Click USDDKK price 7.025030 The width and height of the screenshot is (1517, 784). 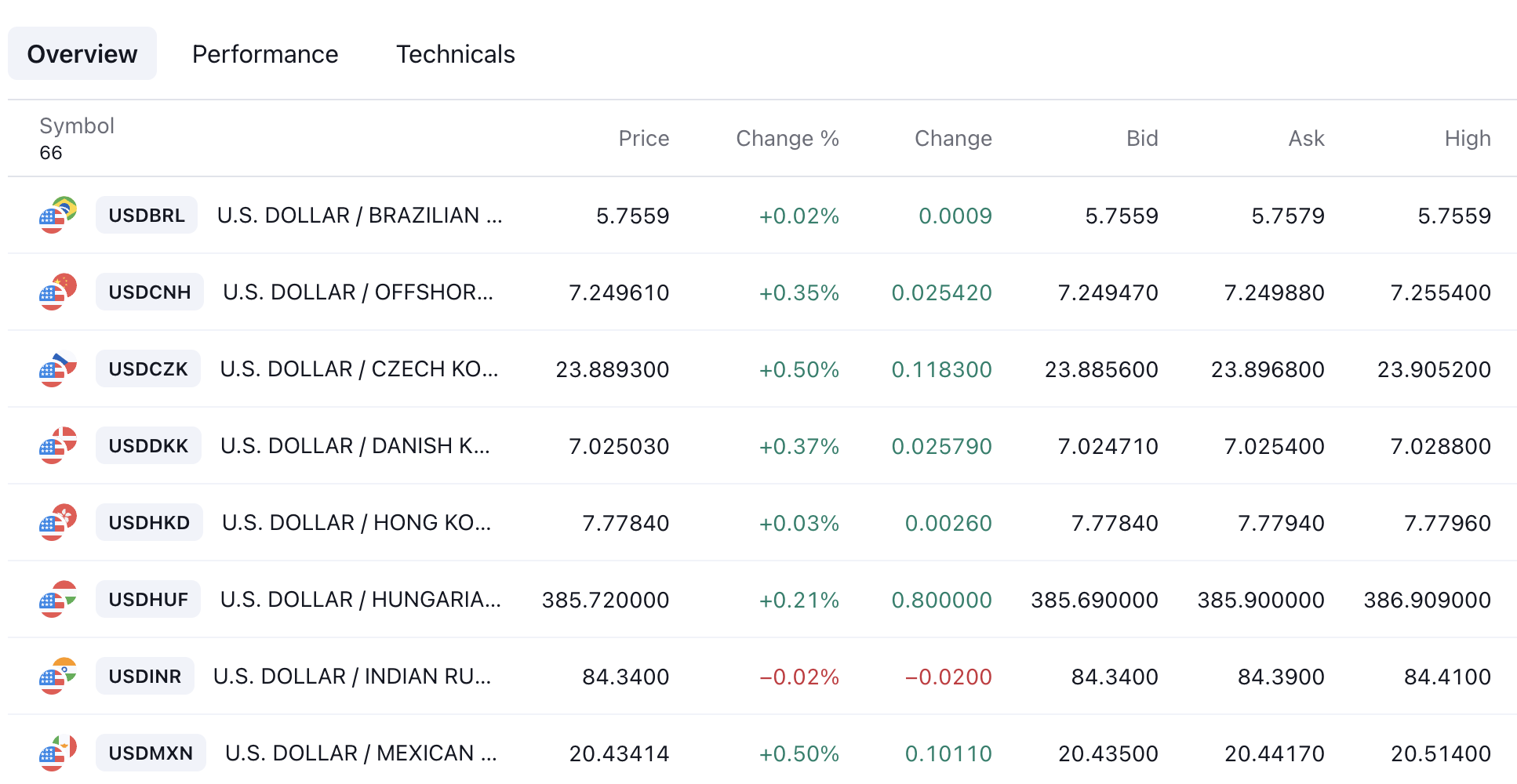coord(619,446)
